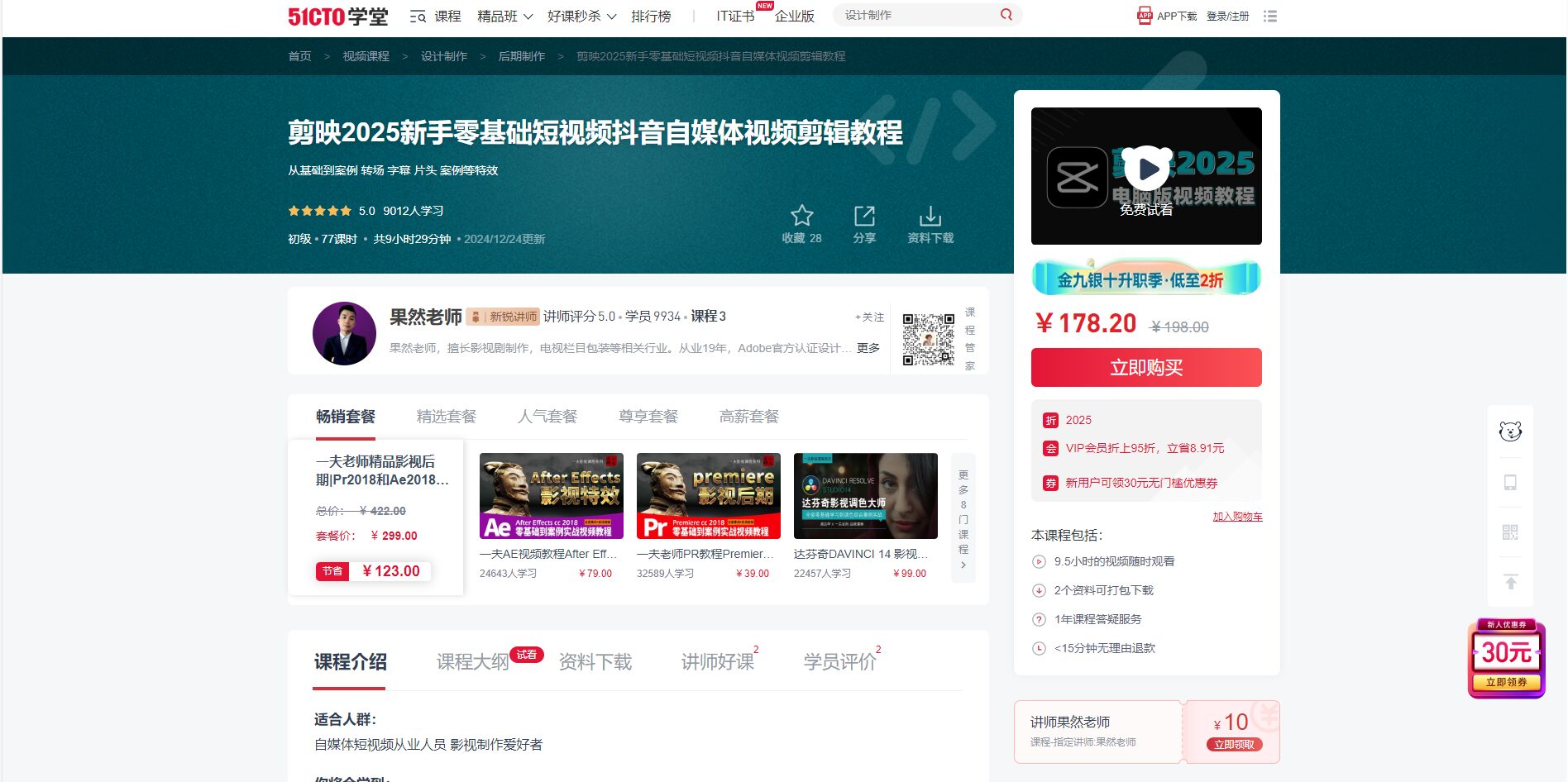Click the APP下载 icon
This screenshot has height=782, width=1568.
point(1145,16)
